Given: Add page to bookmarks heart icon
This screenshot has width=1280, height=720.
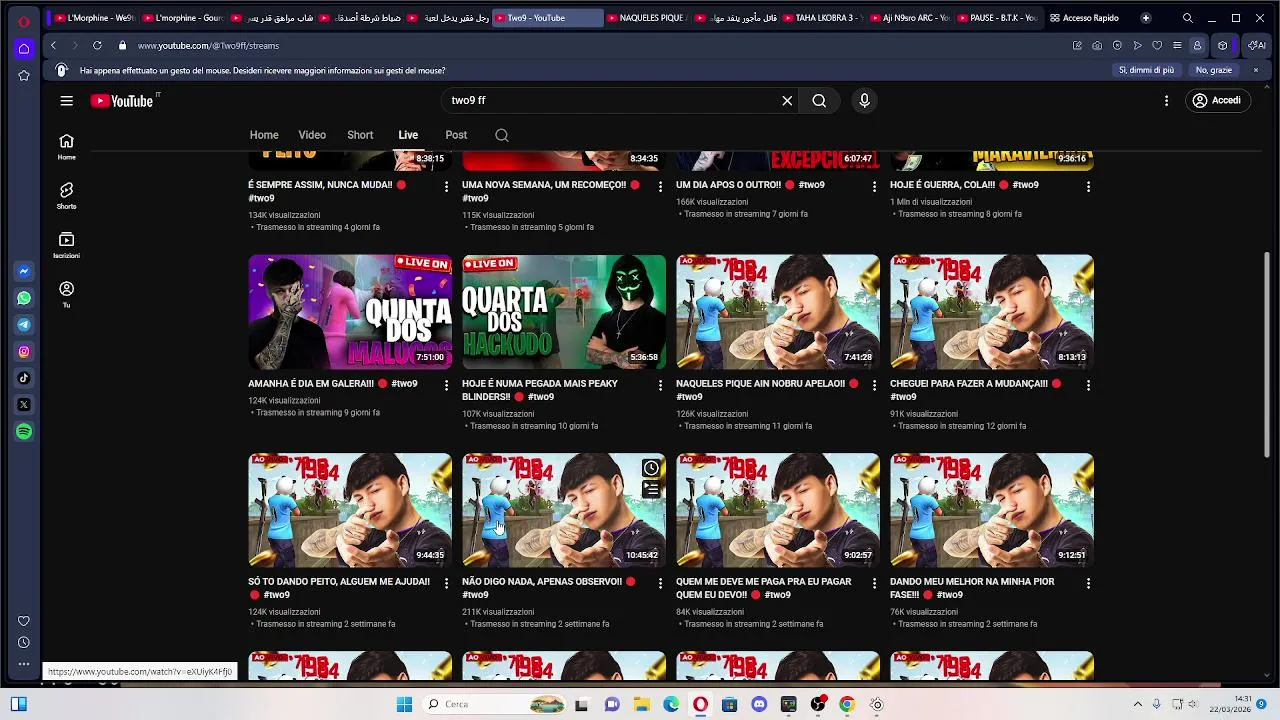Looking at the screenshot, I should (1157, 45).
